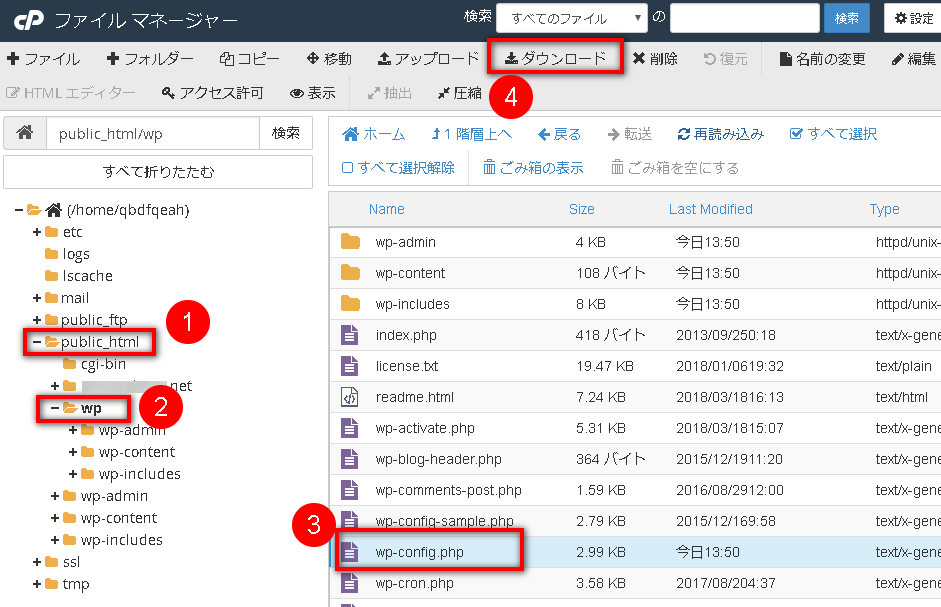
Task: Collapse the /home/qbdfqeah root tree node
Action: tap(19, 210)
